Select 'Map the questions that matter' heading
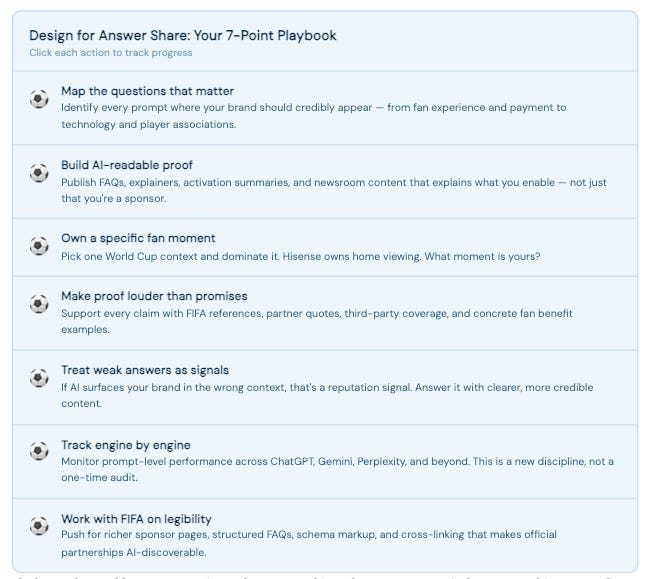Viewport: 650px width, 579px height. [x=148, y=91]
